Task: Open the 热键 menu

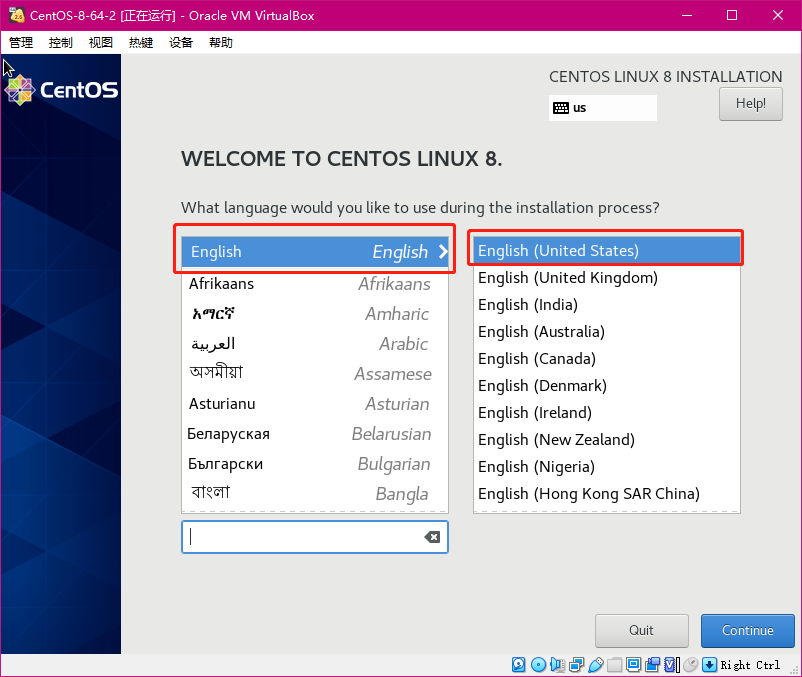Action: click(141, 42)
